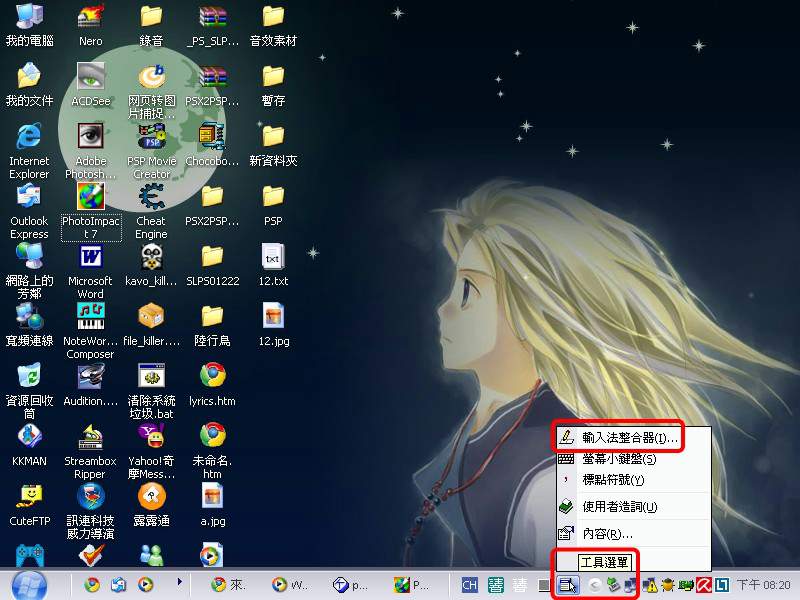Screen dimensions: 800x600
Task: Select the CuteFTP shortcut
Action: [x=30, y=506]
